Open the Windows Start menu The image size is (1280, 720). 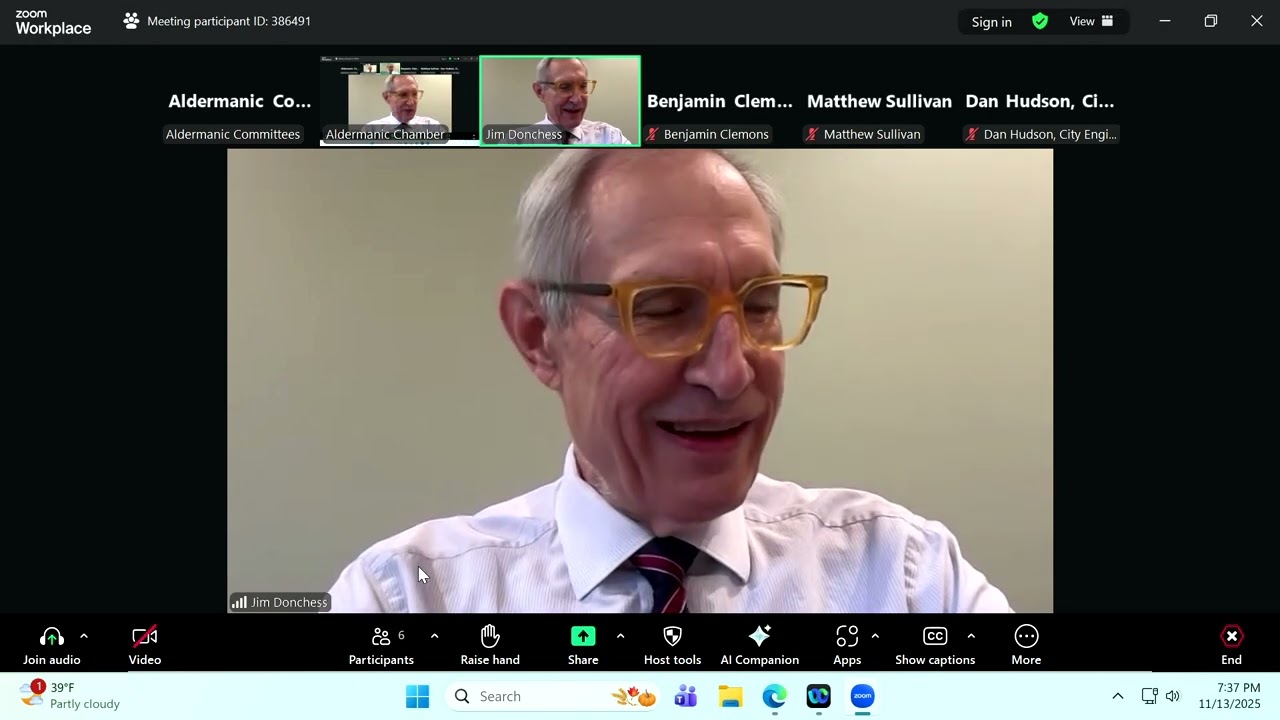(x=418, y=696)
